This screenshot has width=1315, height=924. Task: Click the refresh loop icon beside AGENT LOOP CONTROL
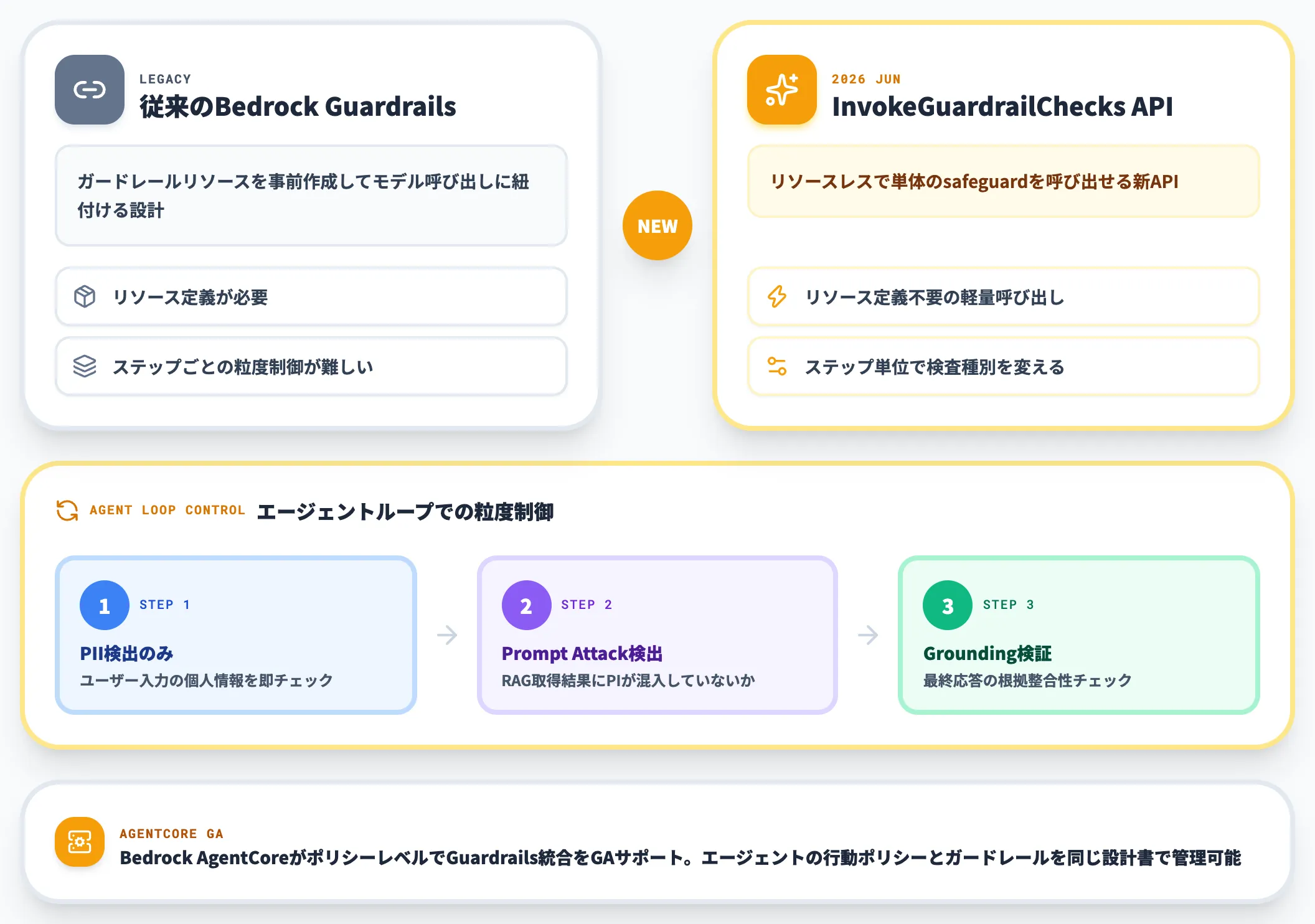coord(67,511)
